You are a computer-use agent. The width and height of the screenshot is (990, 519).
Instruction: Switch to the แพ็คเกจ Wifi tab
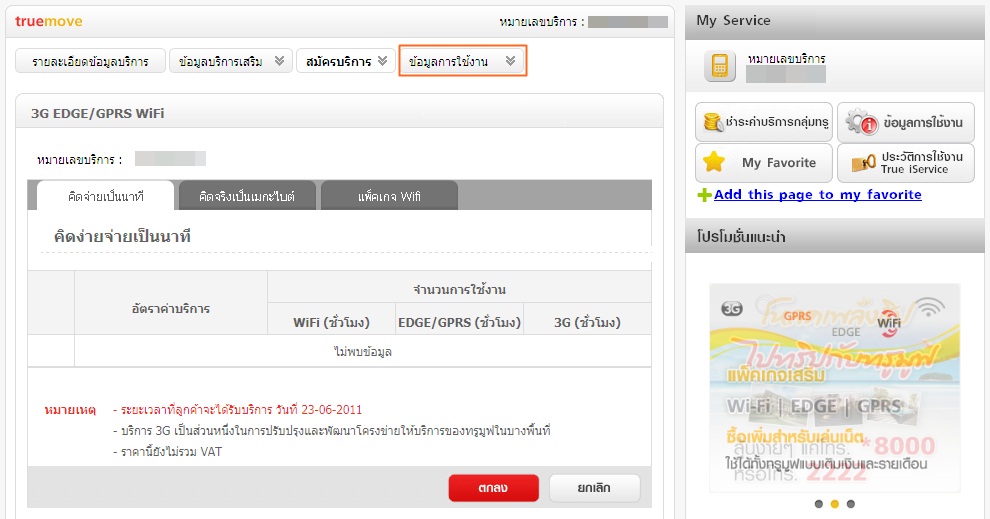[x=389, y=196]
